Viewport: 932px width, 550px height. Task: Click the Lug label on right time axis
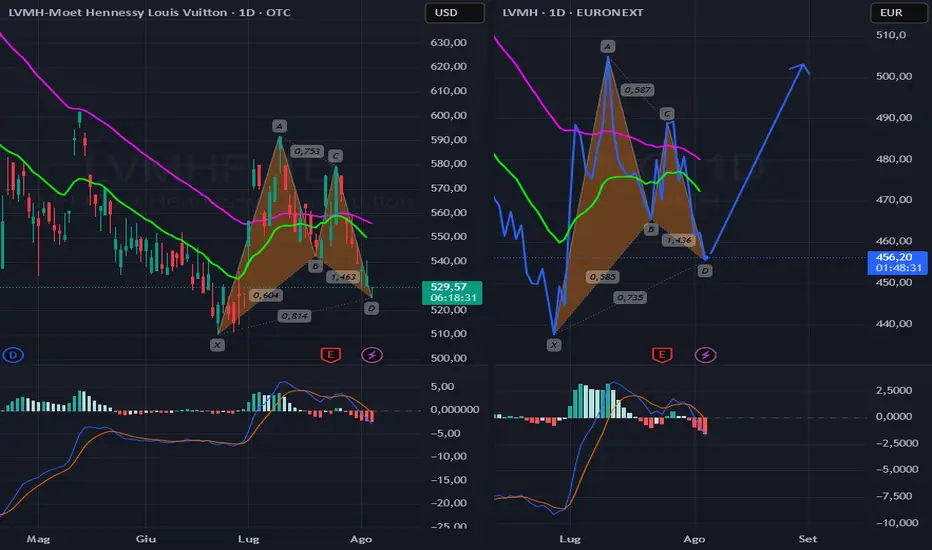pos(570,539)
